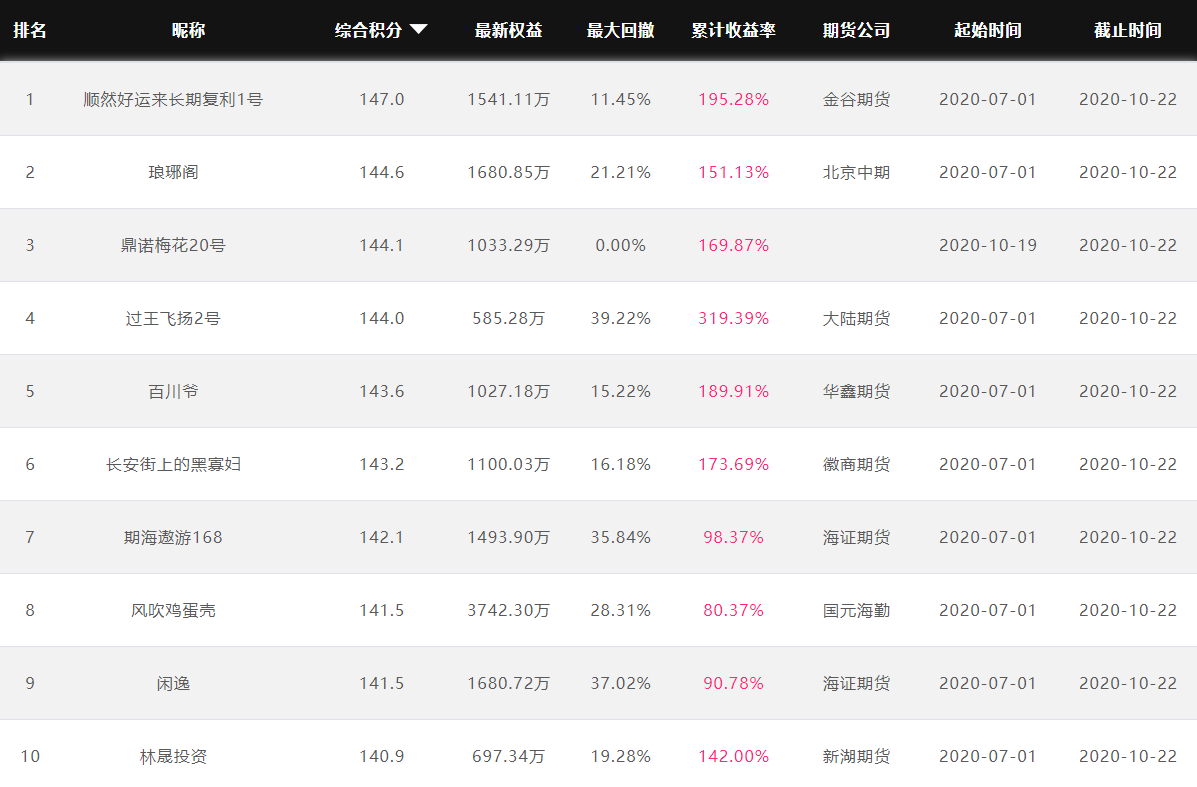Select futures company 国元海勤

coord(857,611)
